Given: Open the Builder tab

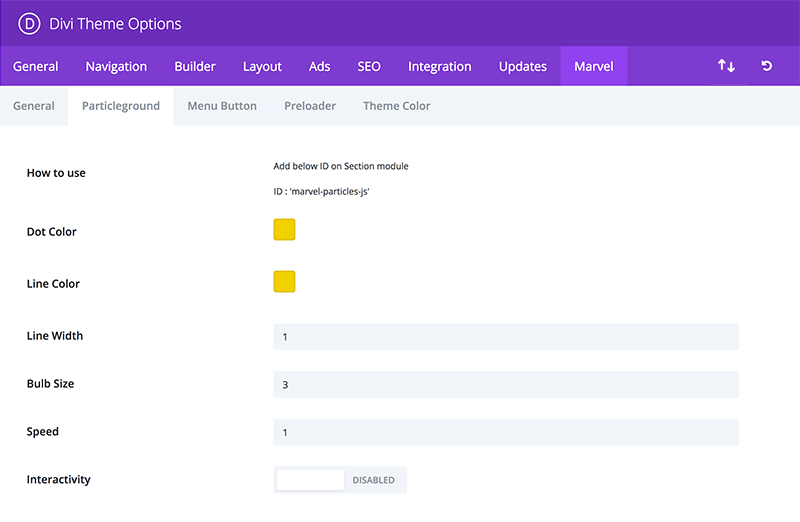Looking at the screenshot, I should pos(195,66).
